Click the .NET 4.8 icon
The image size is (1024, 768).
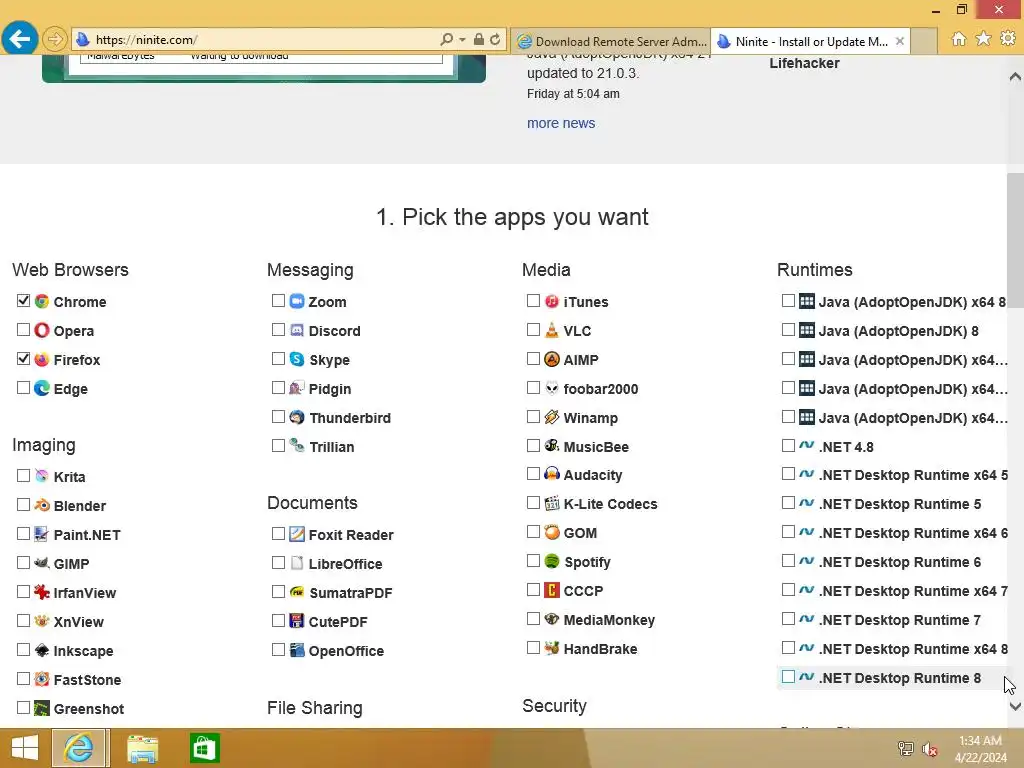(807, 446)
